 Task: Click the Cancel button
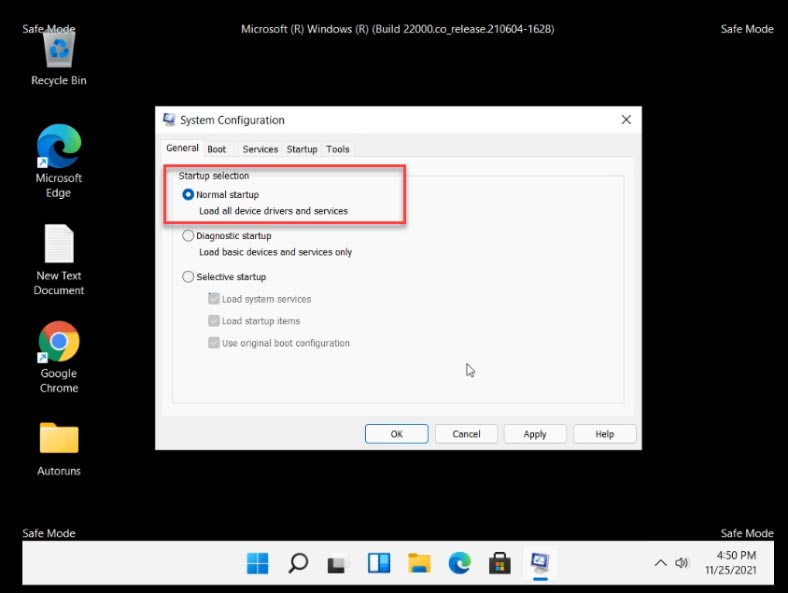(466, 434)
